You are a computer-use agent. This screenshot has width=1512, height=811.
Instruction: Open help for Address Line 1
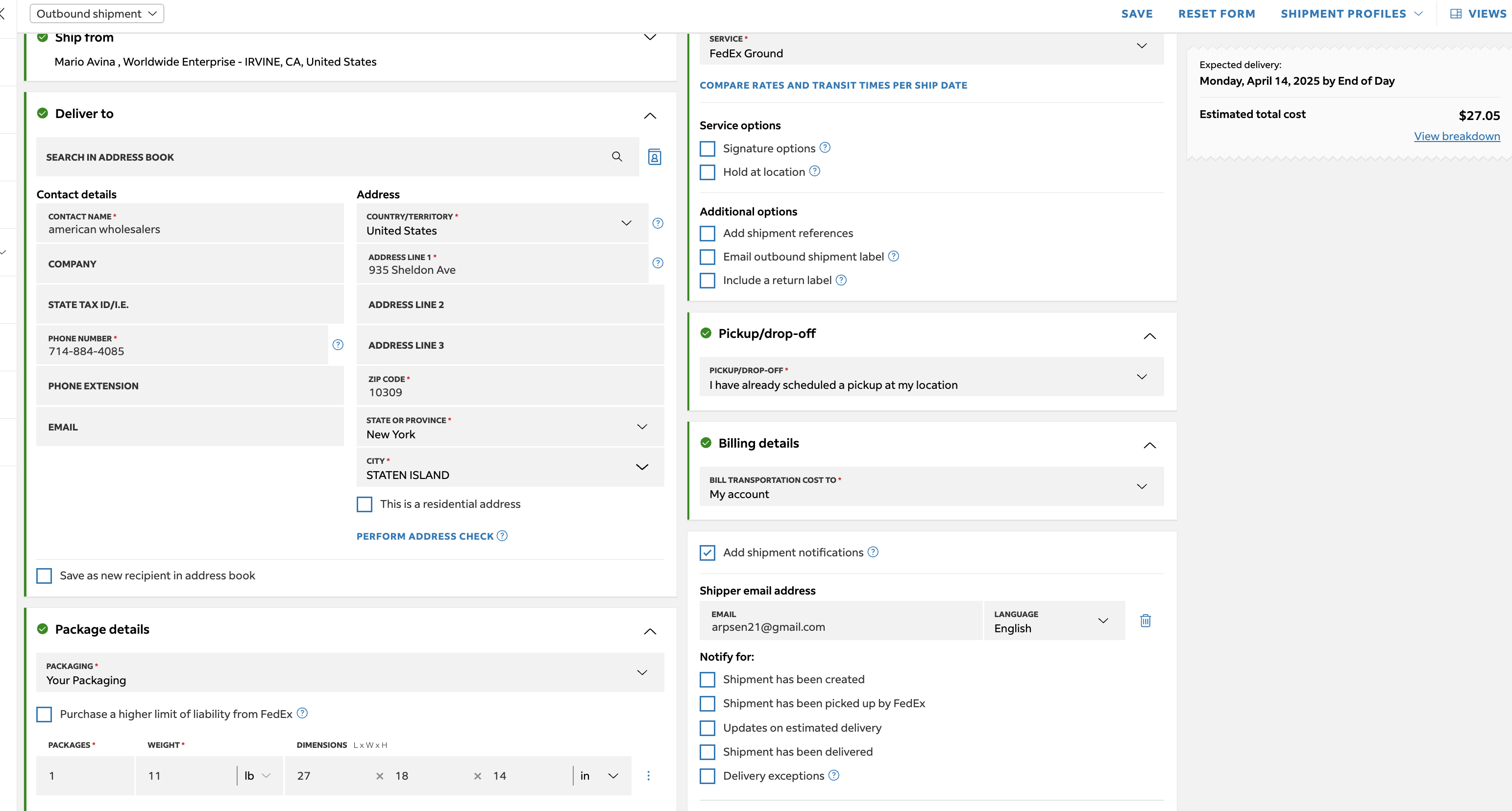658,263
